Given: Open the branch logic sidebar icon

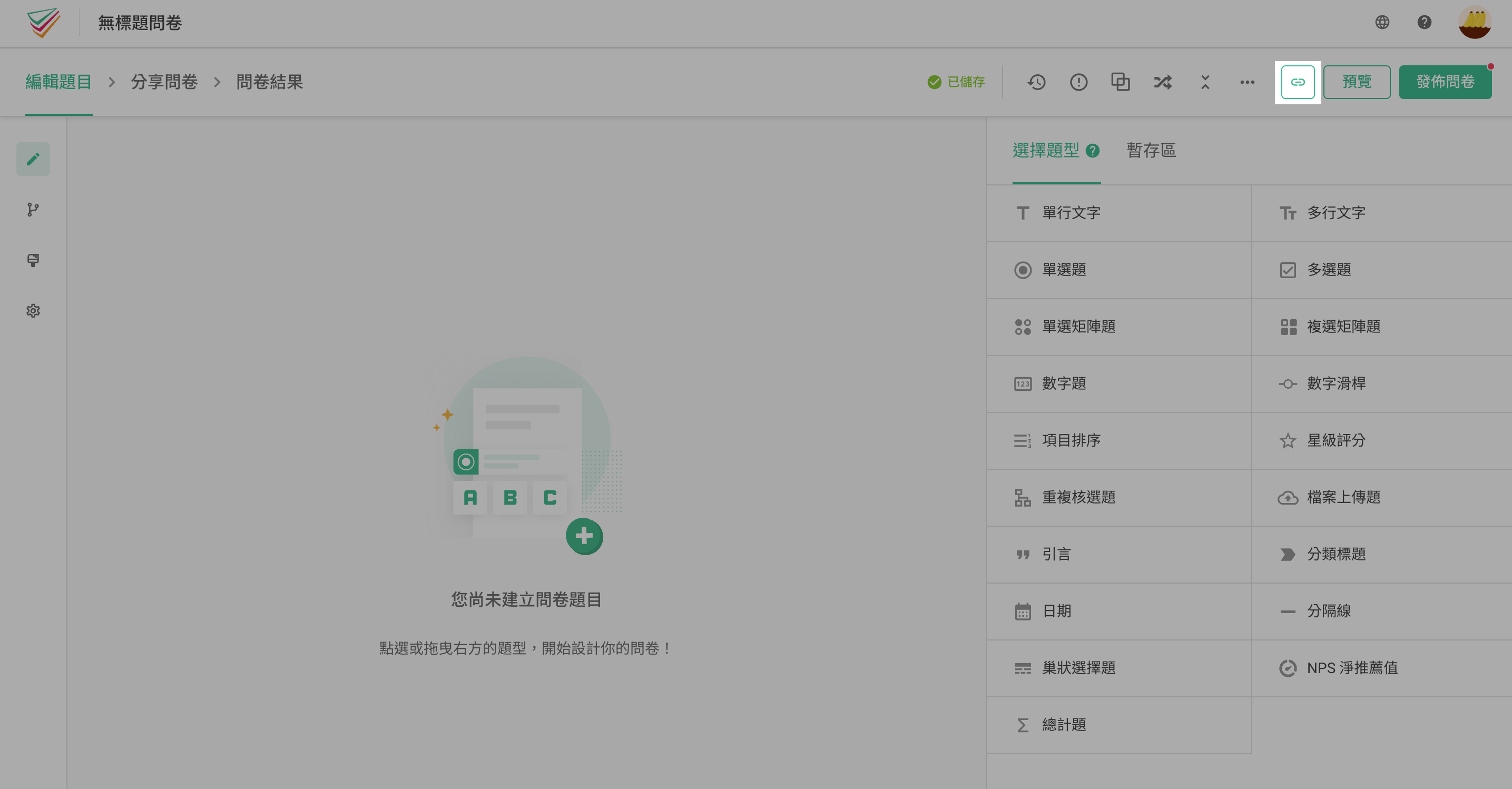Looking at the screenshot, I should (33, 210).
